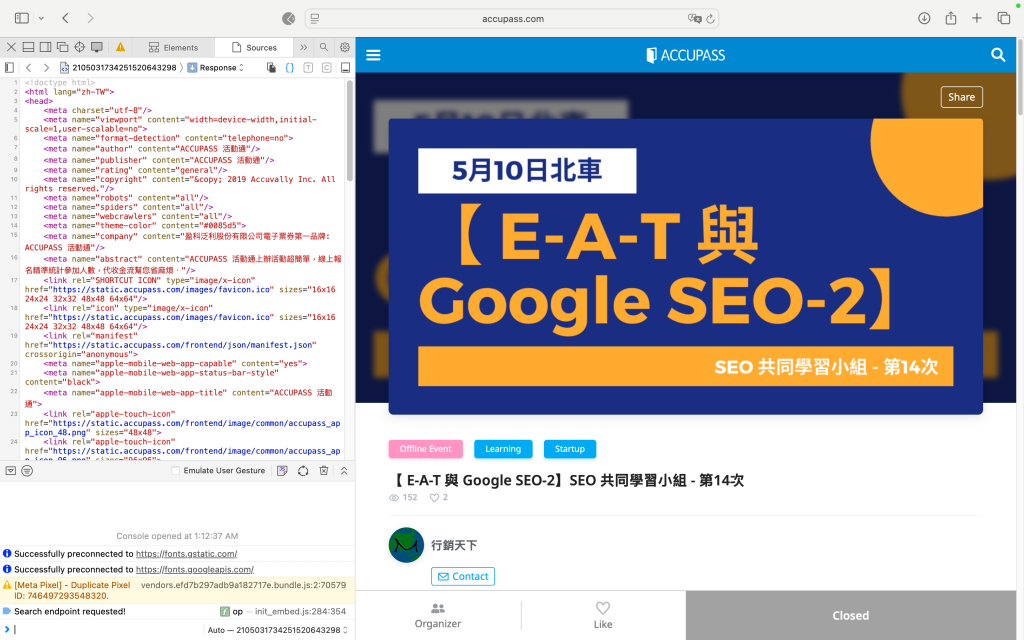Start element selection with the crosshair icon
Image resolution: width=1024 pixels, height=640 pixels.
(x=80, y=47)
